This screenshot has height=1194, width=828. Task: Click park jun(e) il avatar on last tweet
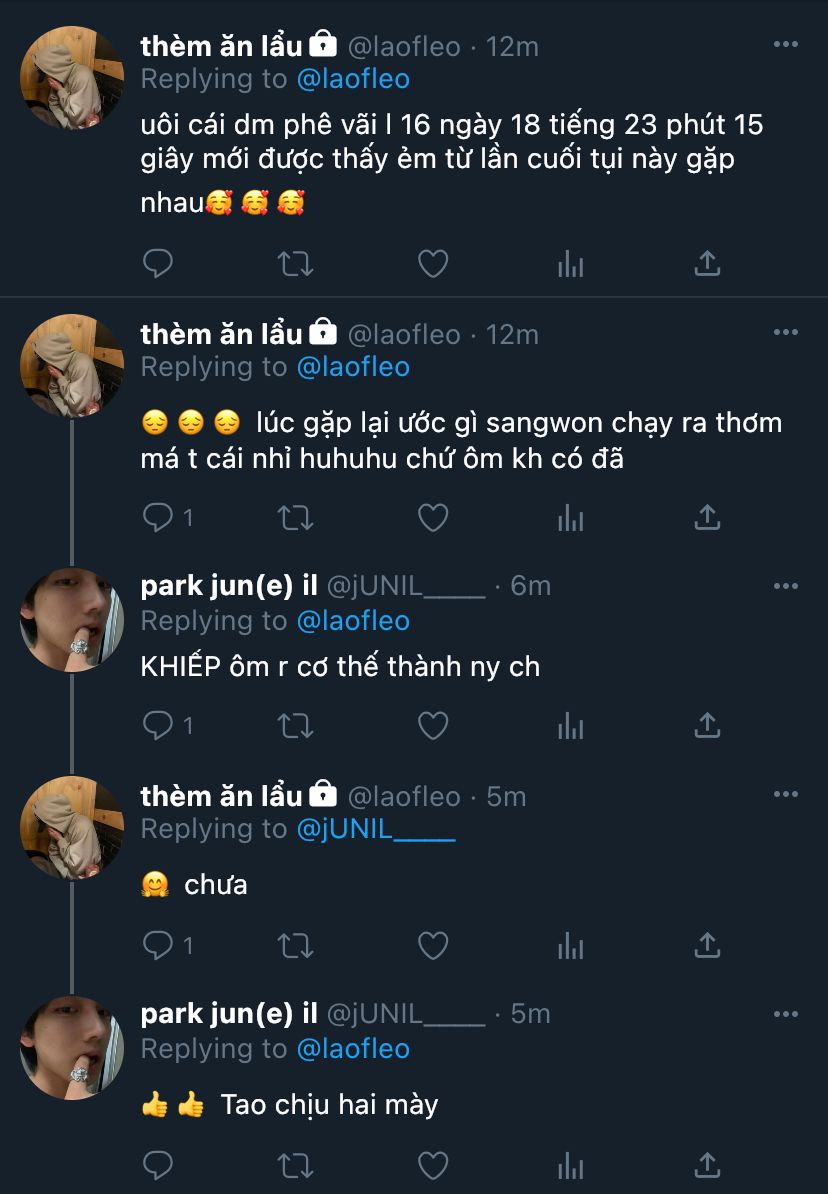pyautogui.click(x=72, y=1046)
